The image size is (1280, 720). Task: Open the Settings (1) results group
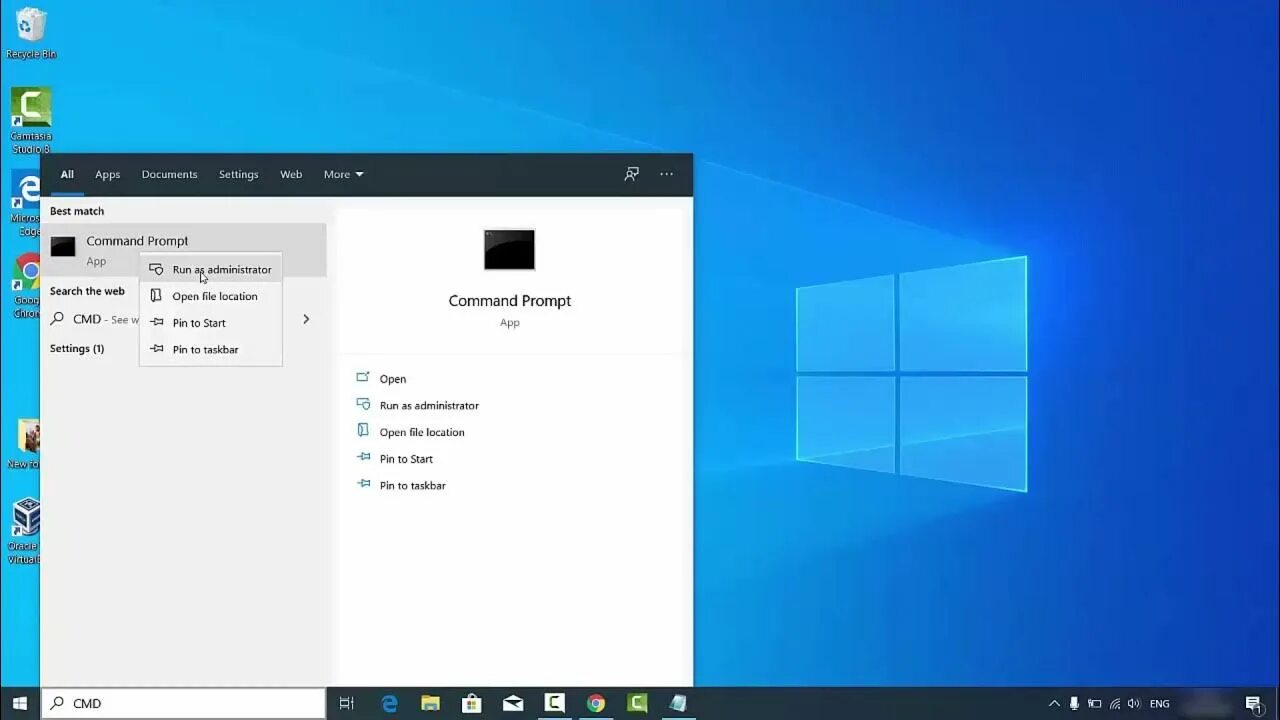coord(77,348)
